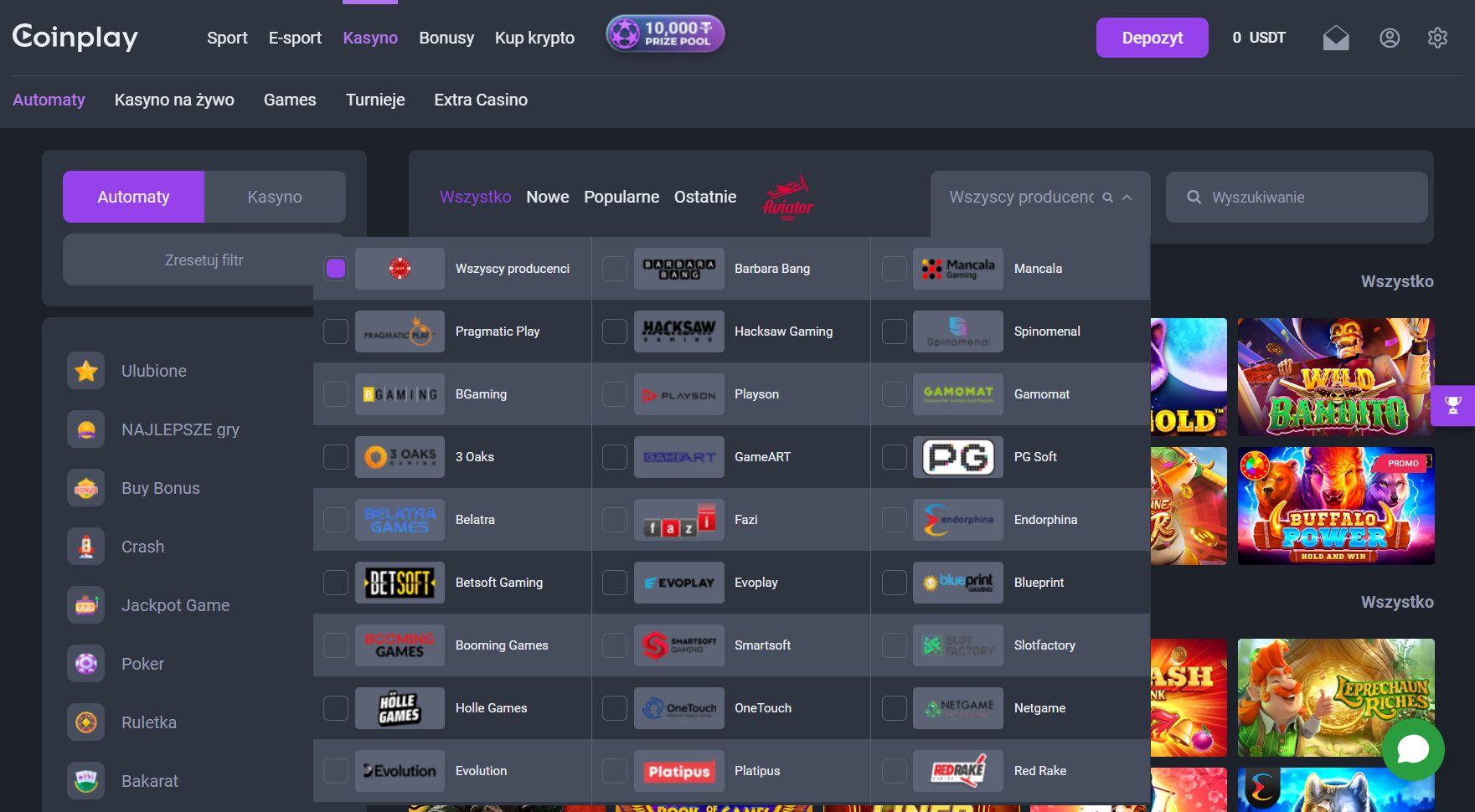The height and width of the screenshot is (812, 1475).
Task: Check the Netgame checkbox
Action: coord(895,708)
